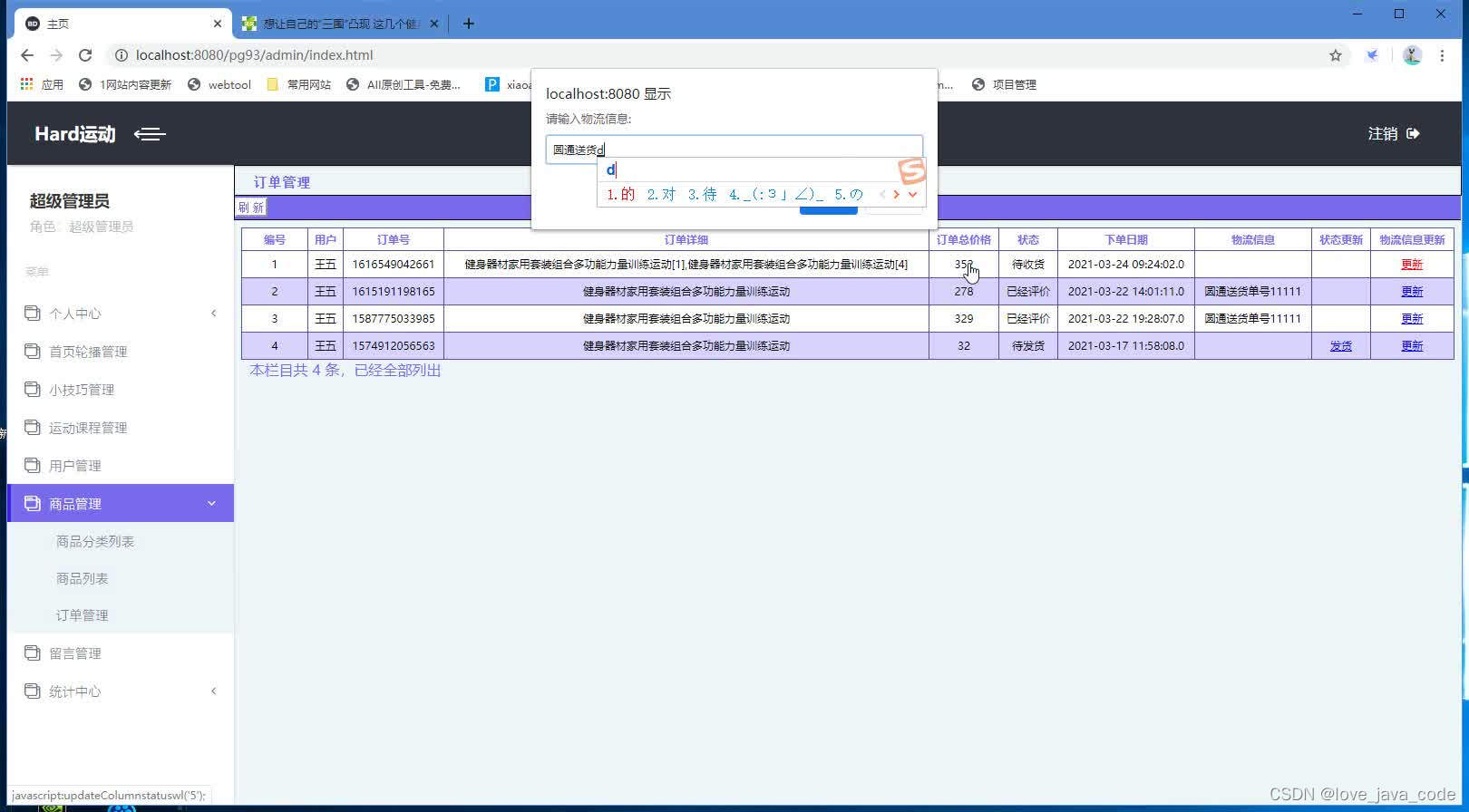
Task: Open the browser profile avatar
Action: click(1412, 55)
